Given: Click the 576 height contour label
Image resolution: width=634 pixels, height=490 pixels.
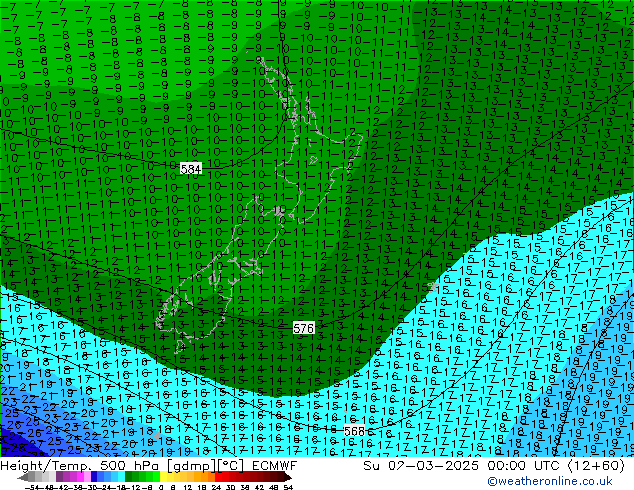Looking at the screenshot, I should (303, 328).
